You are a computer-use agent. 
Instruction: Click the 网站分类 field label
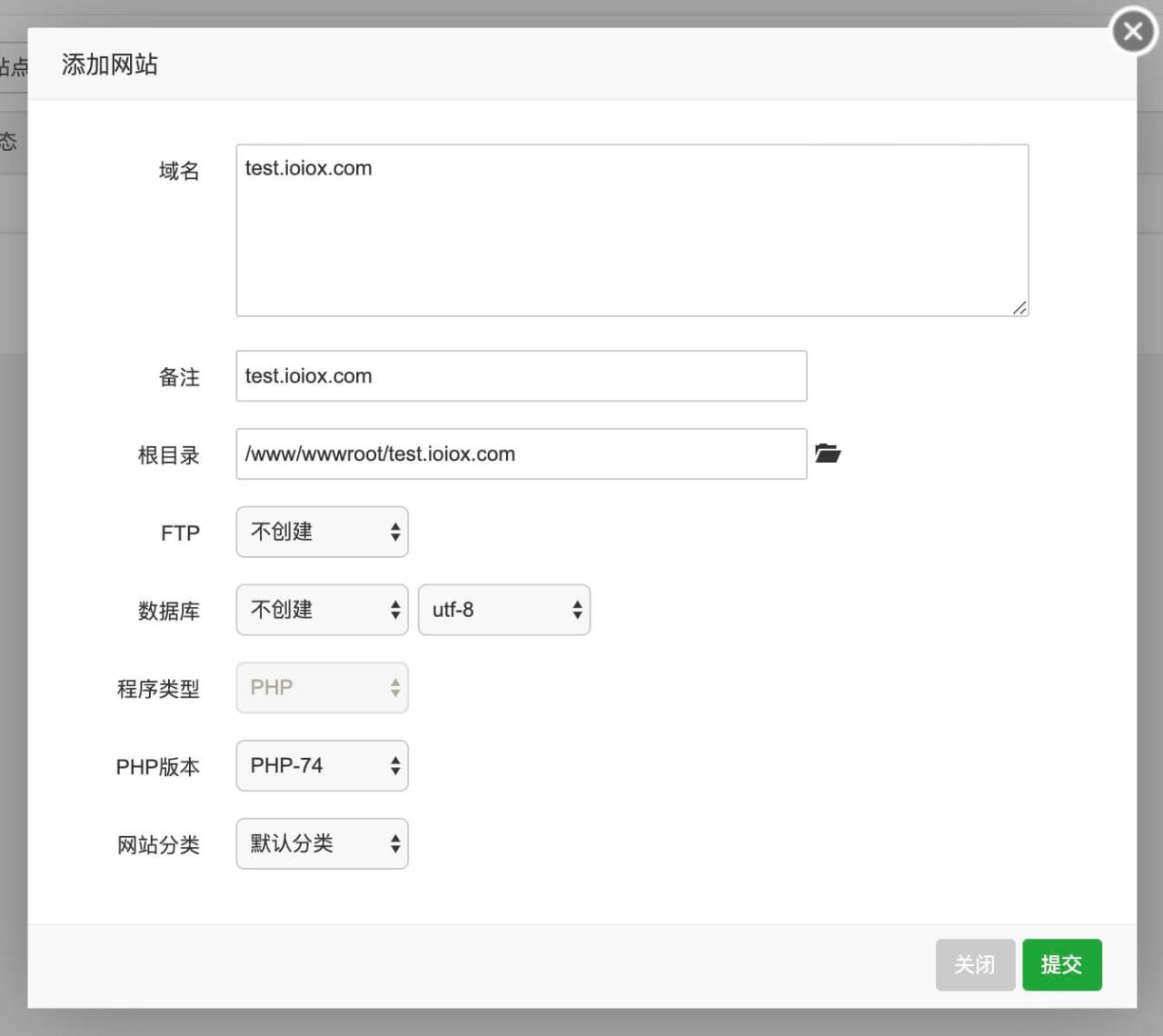click(158, 845)
